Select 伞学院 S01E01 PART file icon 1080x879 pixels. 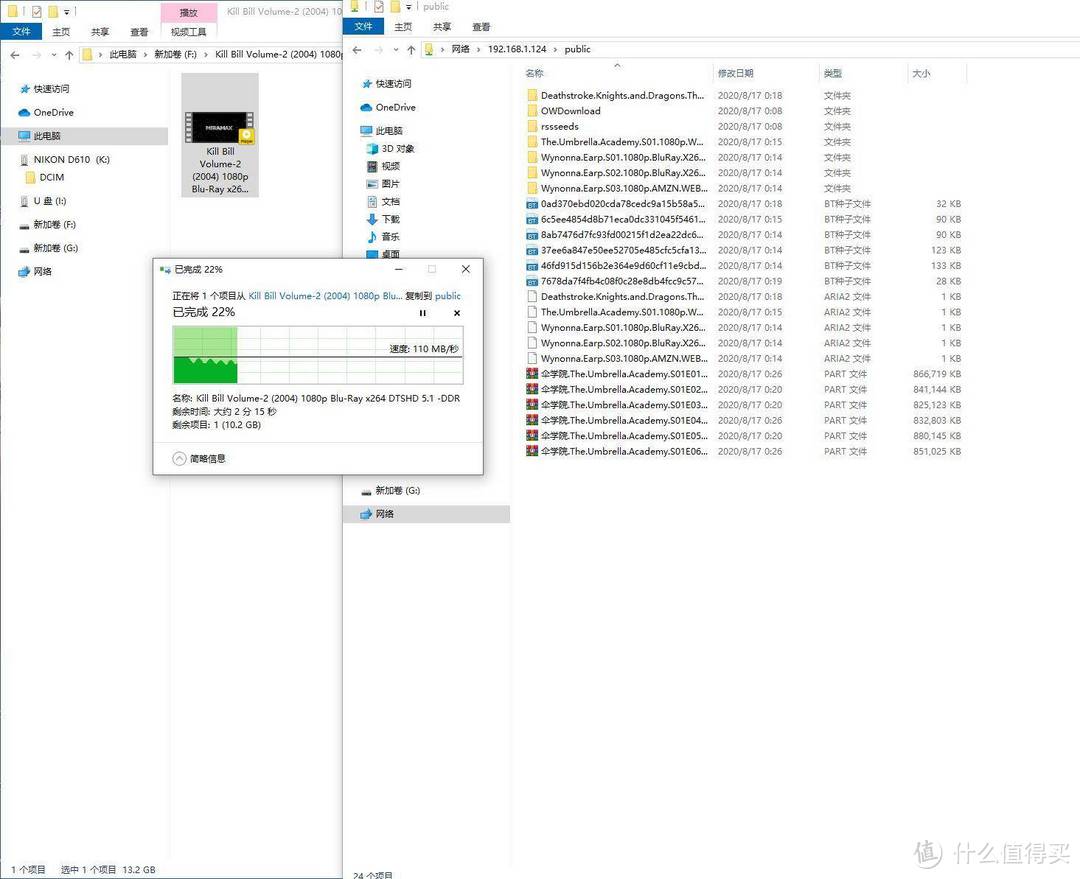point(532,374)
